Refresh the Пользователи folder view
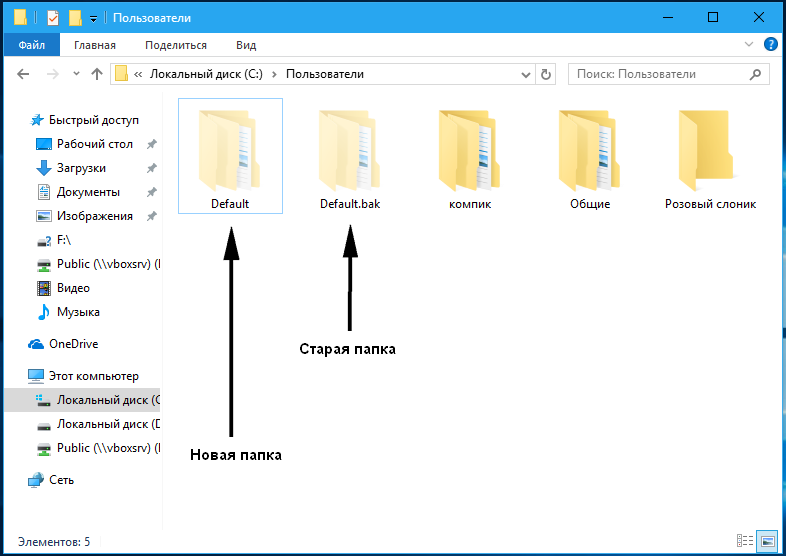 tap(545, 75)
